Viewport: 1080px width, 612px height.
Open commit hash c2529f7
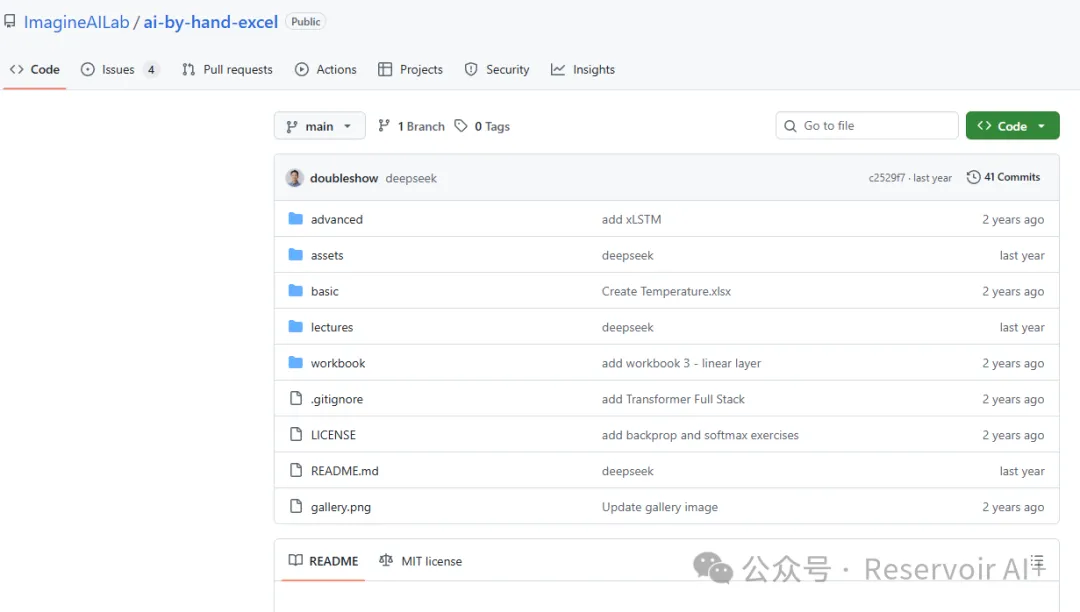pyautogui.click(x=886, y=178)
